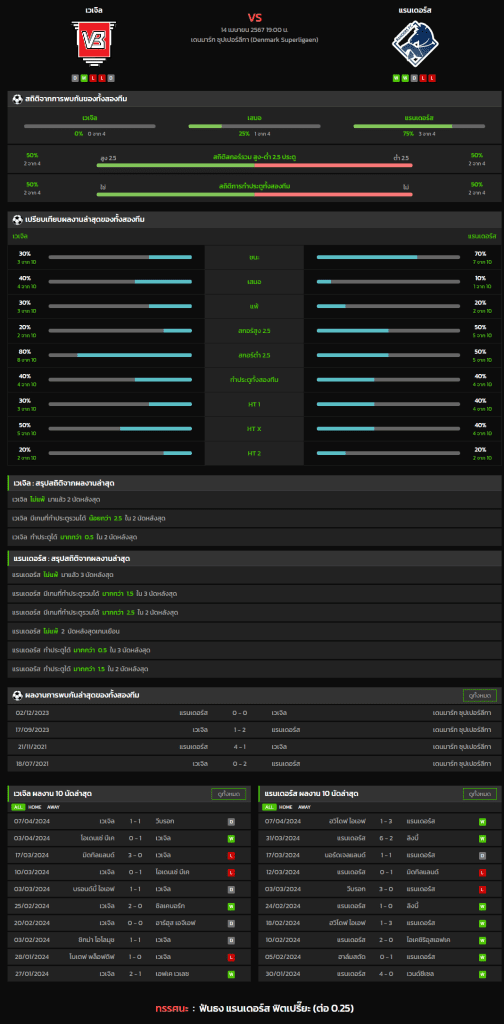
Task: Click ดูทั้งหมด button in Vejle last 10 panel
Action: point(228,794)
